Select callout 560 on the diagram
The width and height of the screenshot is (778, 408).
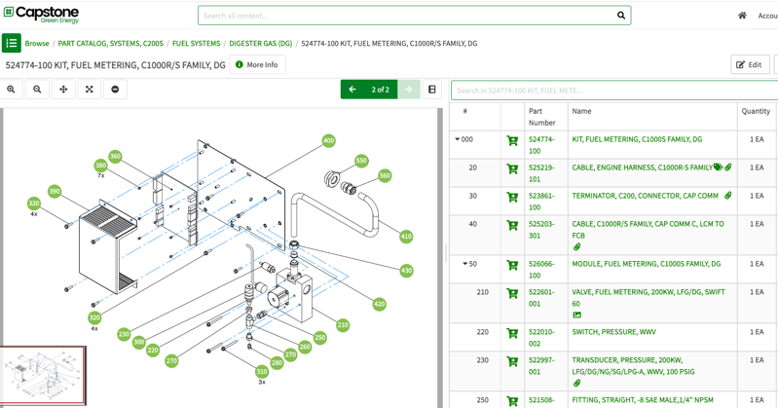coord(385,176)
